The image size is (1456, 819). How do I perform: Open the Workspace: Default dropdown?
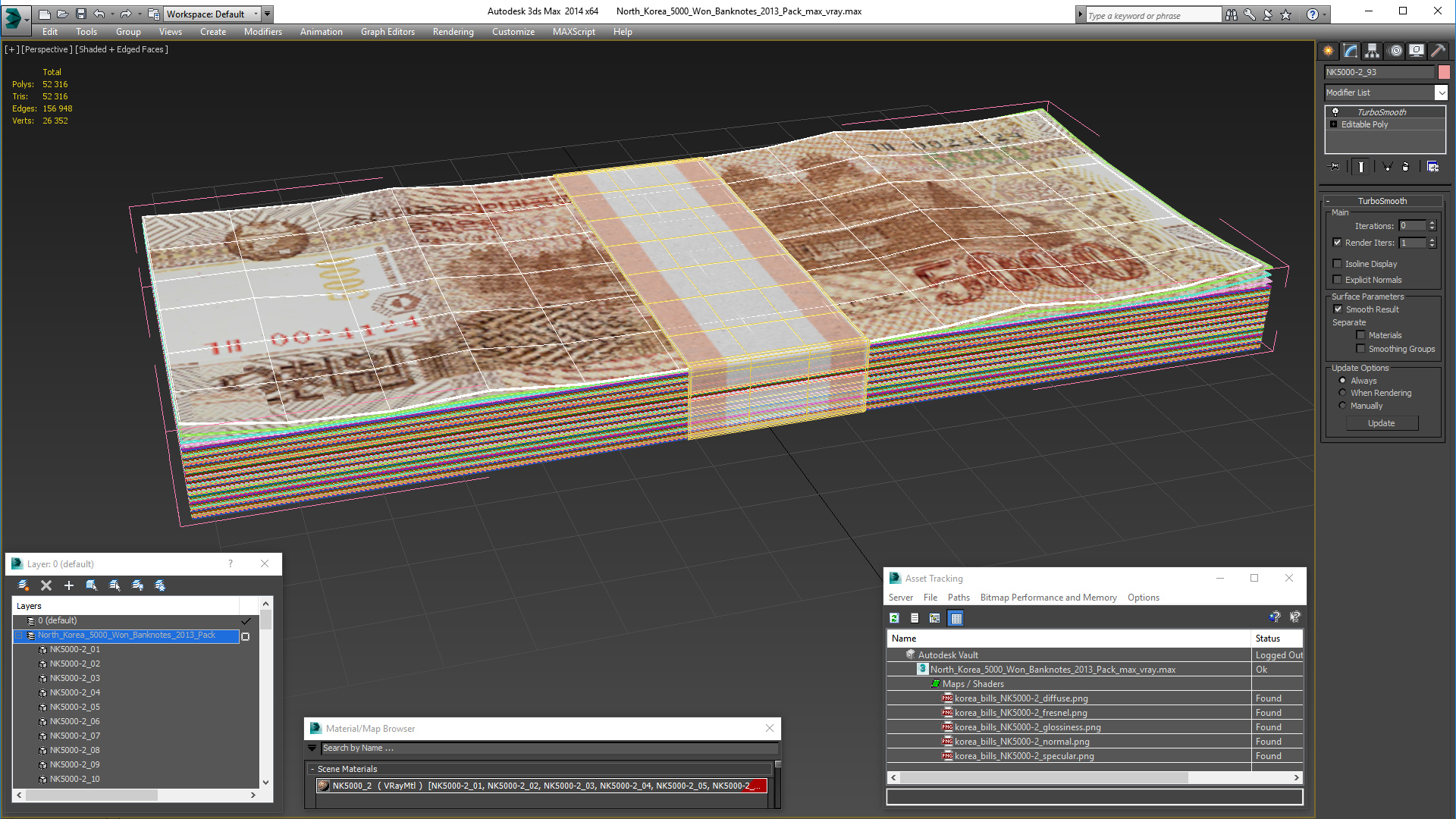tap(212, 14)
